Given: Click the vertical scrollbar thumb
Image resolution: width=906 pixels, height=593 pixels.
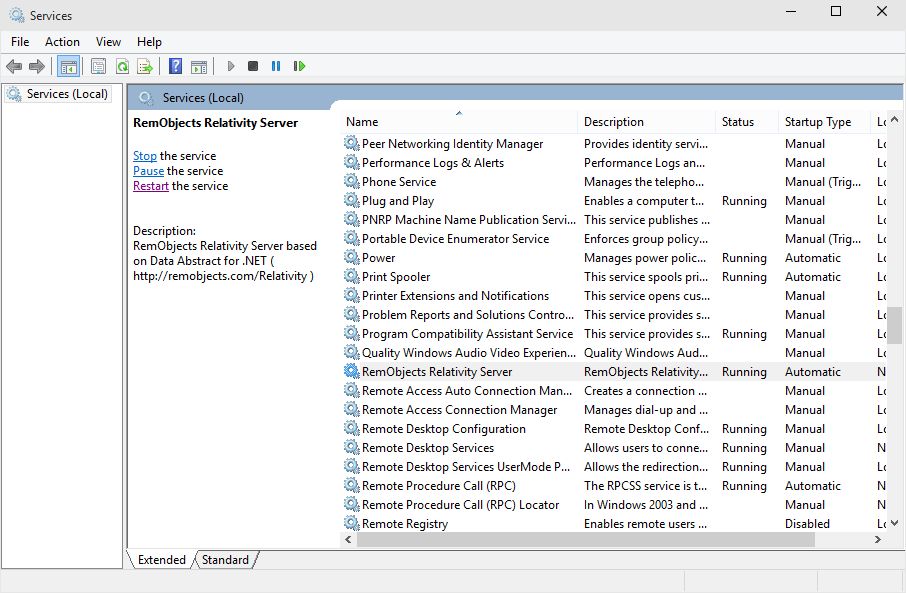Looking at the screenshot, I should (x=894, y=325).
